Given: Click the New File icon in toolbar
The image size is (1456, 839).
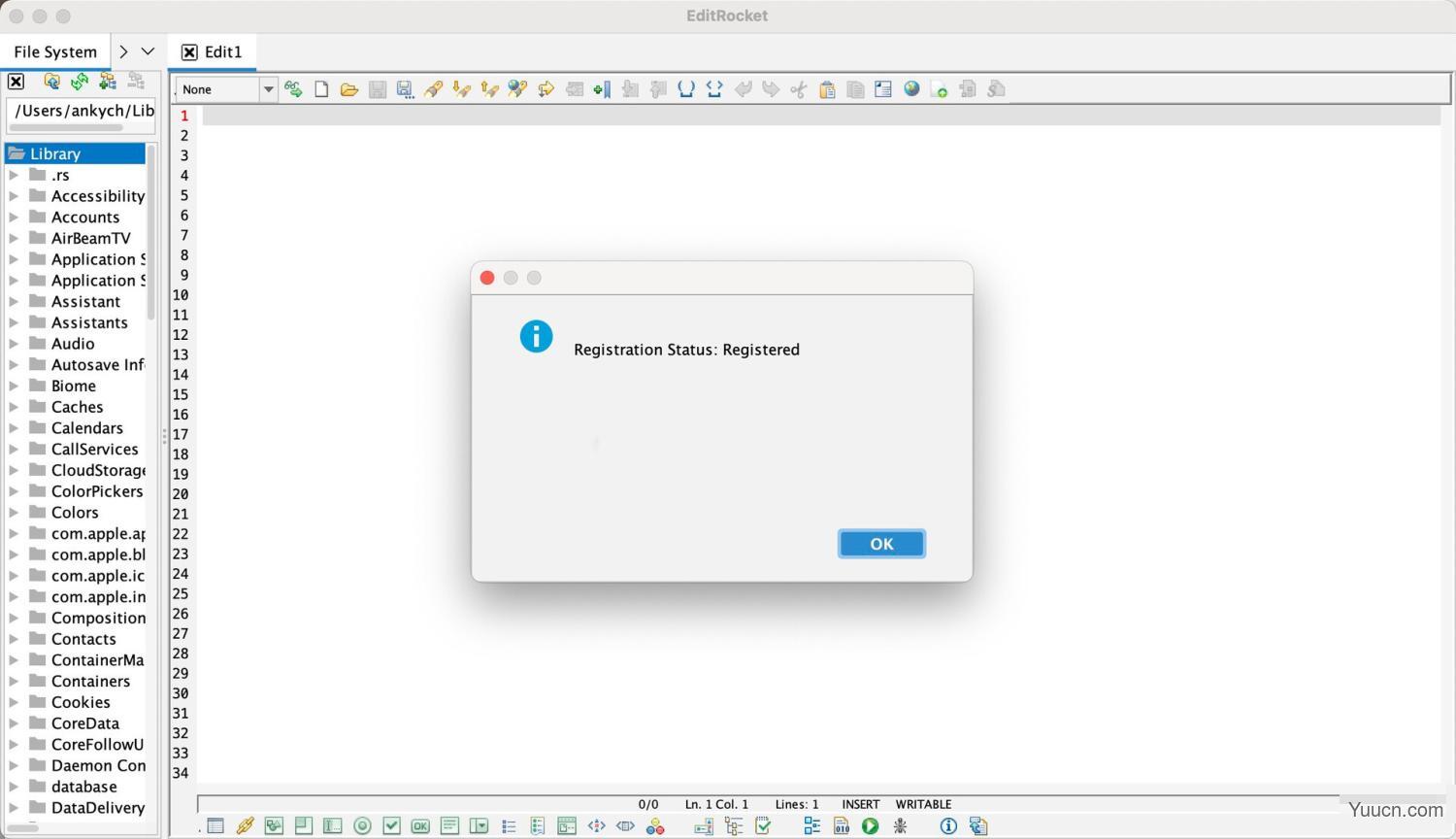Looking at the screenshot, I should [321, 89].
